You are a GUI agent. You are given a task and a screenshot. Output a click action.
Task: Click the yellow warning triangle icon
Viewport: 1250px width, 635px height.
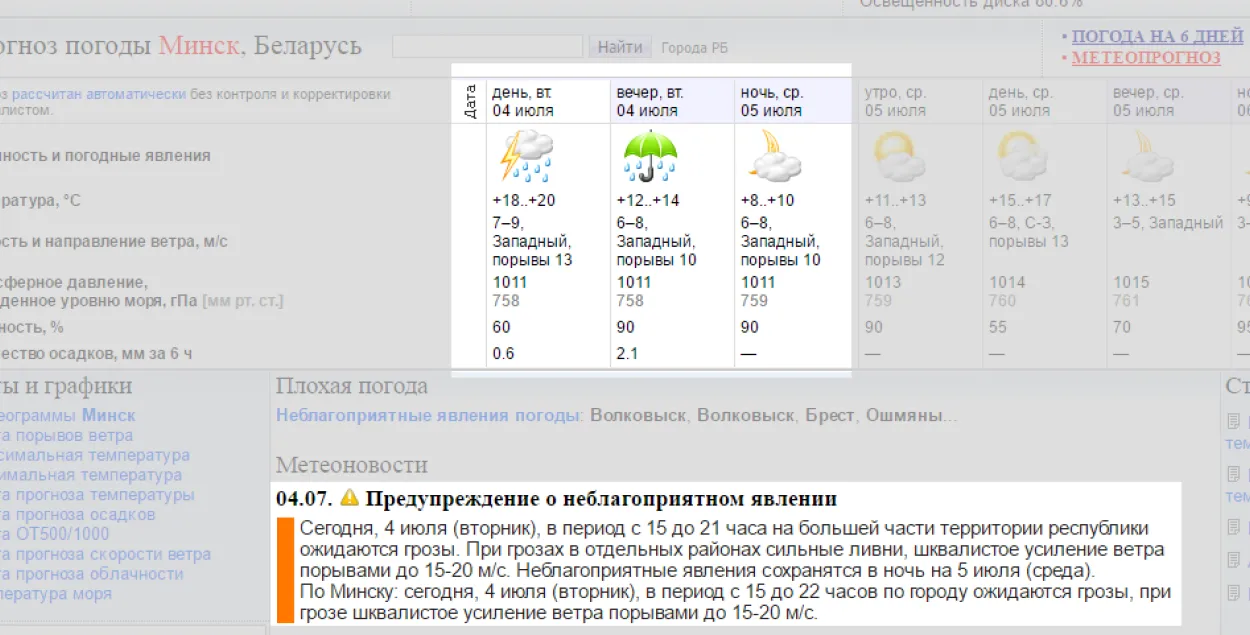(x=349, y=498)
